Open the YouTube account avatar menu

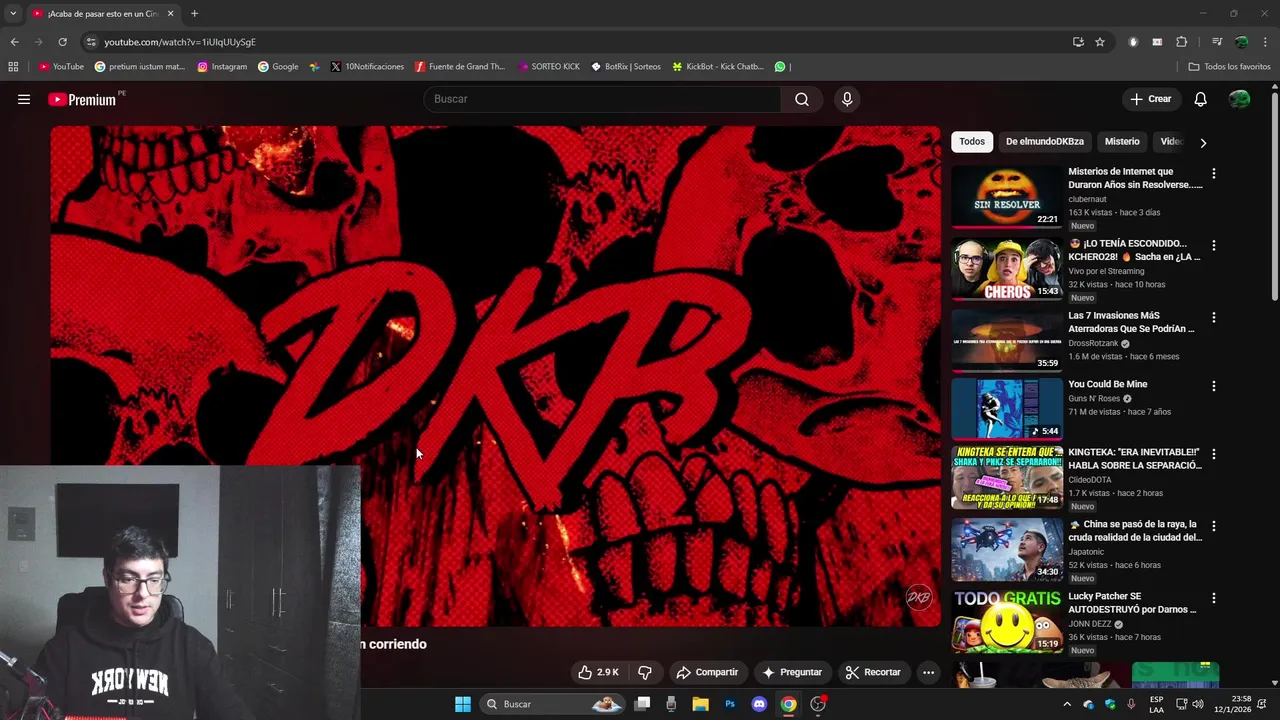tap(1239, 99)
